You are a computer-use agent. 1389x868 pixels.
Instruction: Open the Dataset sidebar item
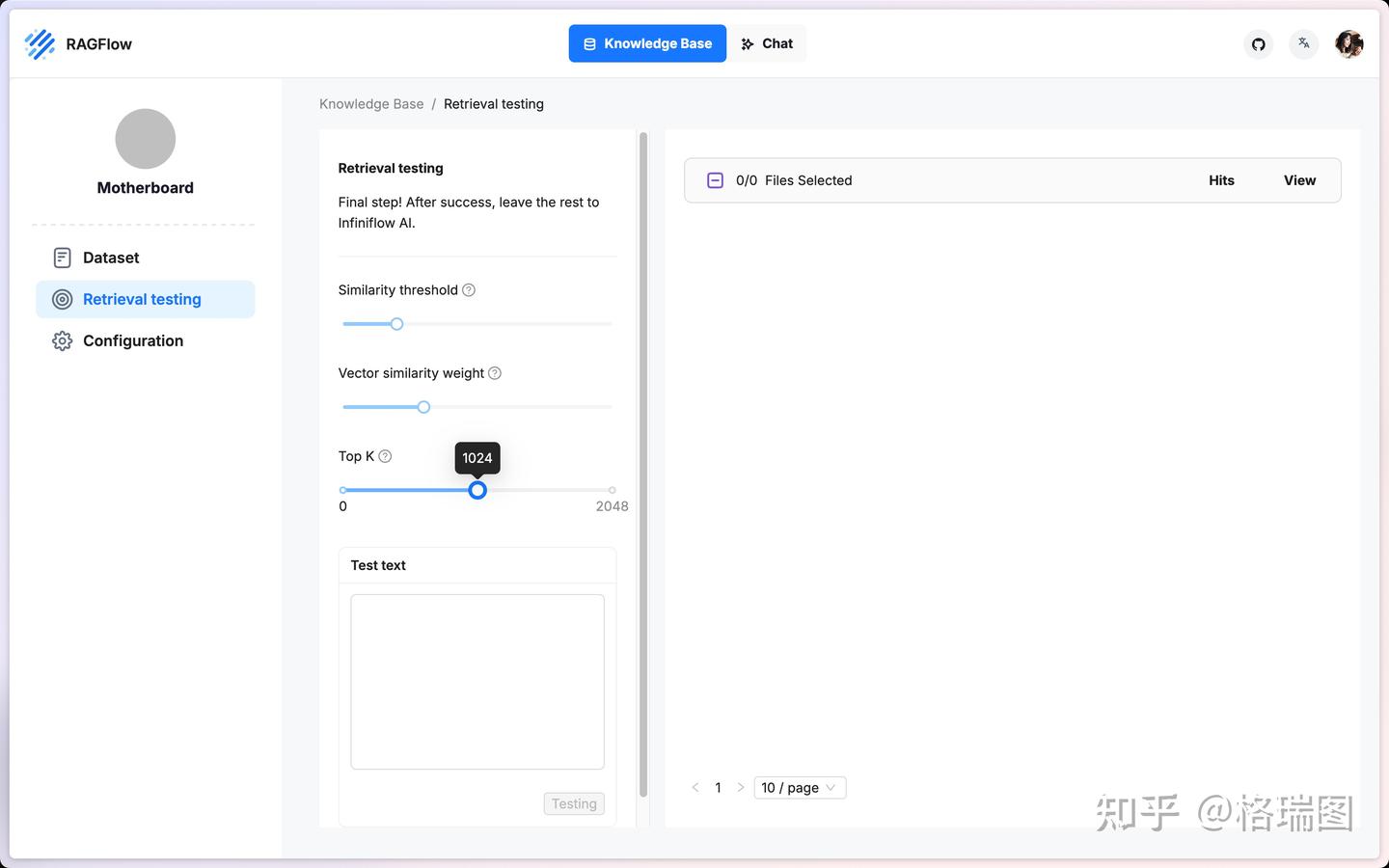[111, 258]
